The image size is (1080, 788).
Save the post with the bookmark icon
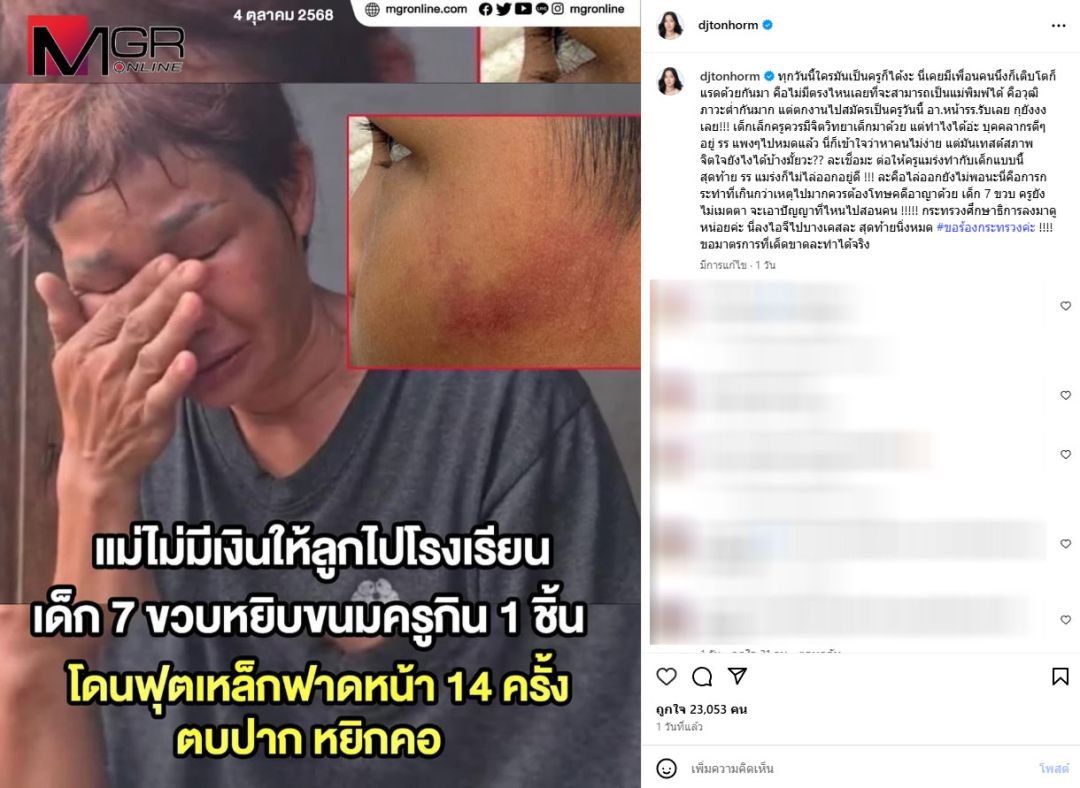coord(1060,676)
